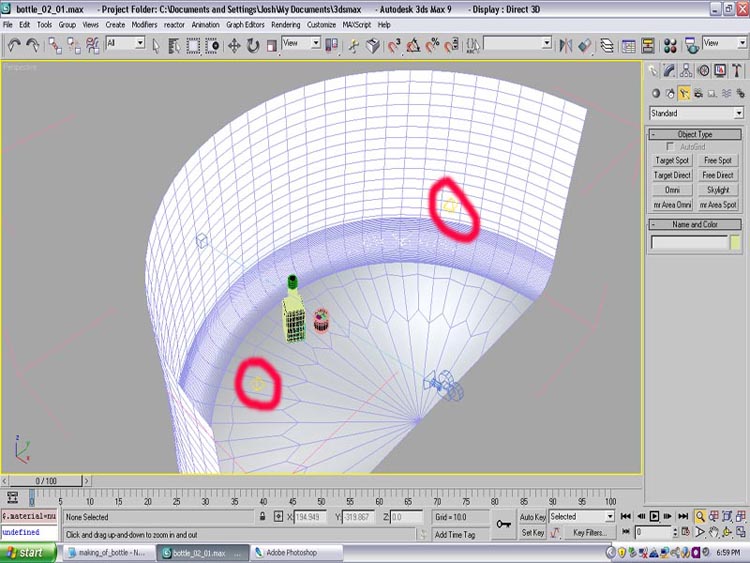This screenshot has width=750, height=563.
Task: Select the Cameras category icon
Action: [697, 93]
